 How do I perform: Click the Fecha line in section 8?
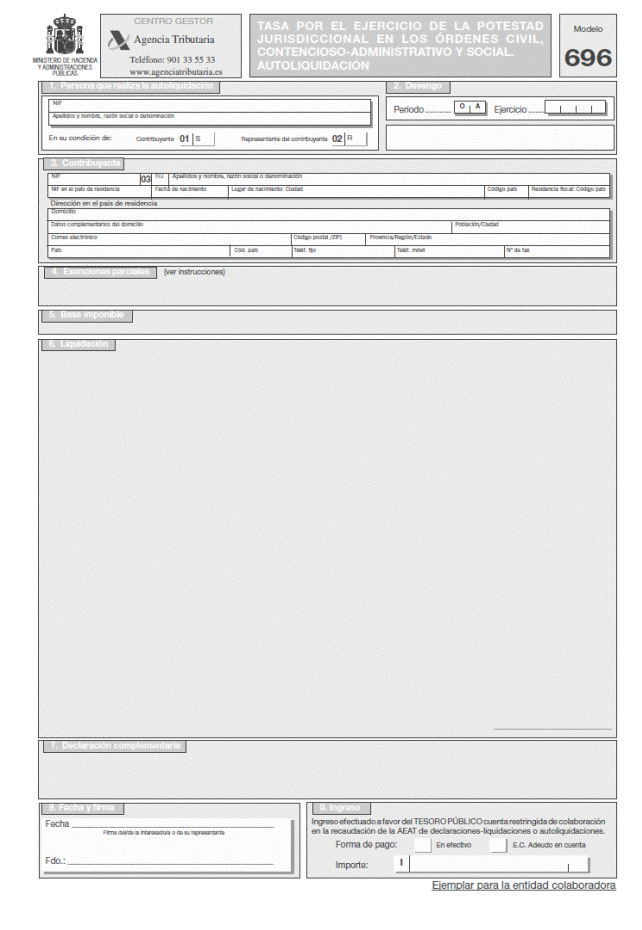172,824
